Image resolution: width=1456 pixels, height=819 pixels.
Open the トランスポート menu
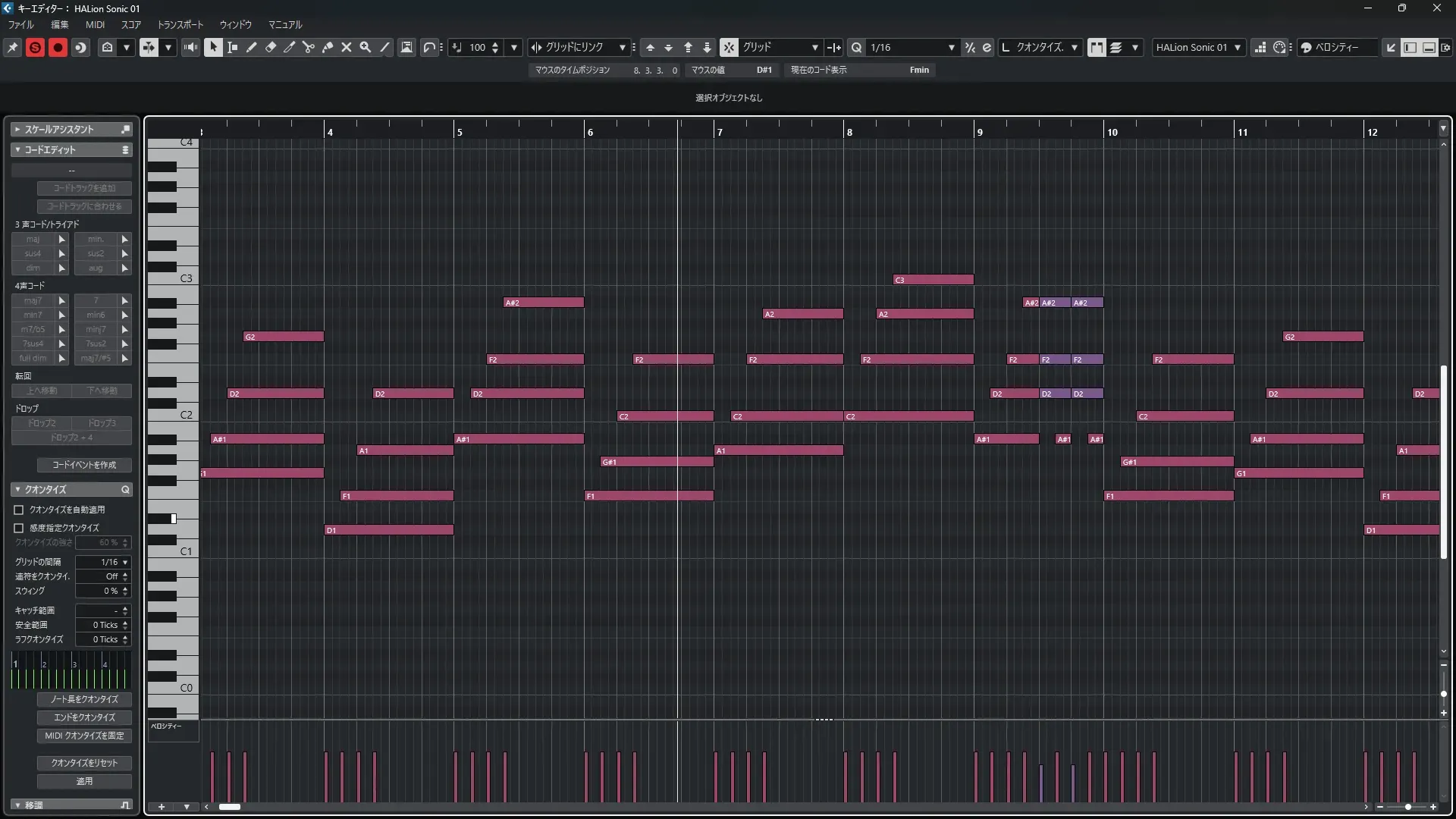coord(180,25)
